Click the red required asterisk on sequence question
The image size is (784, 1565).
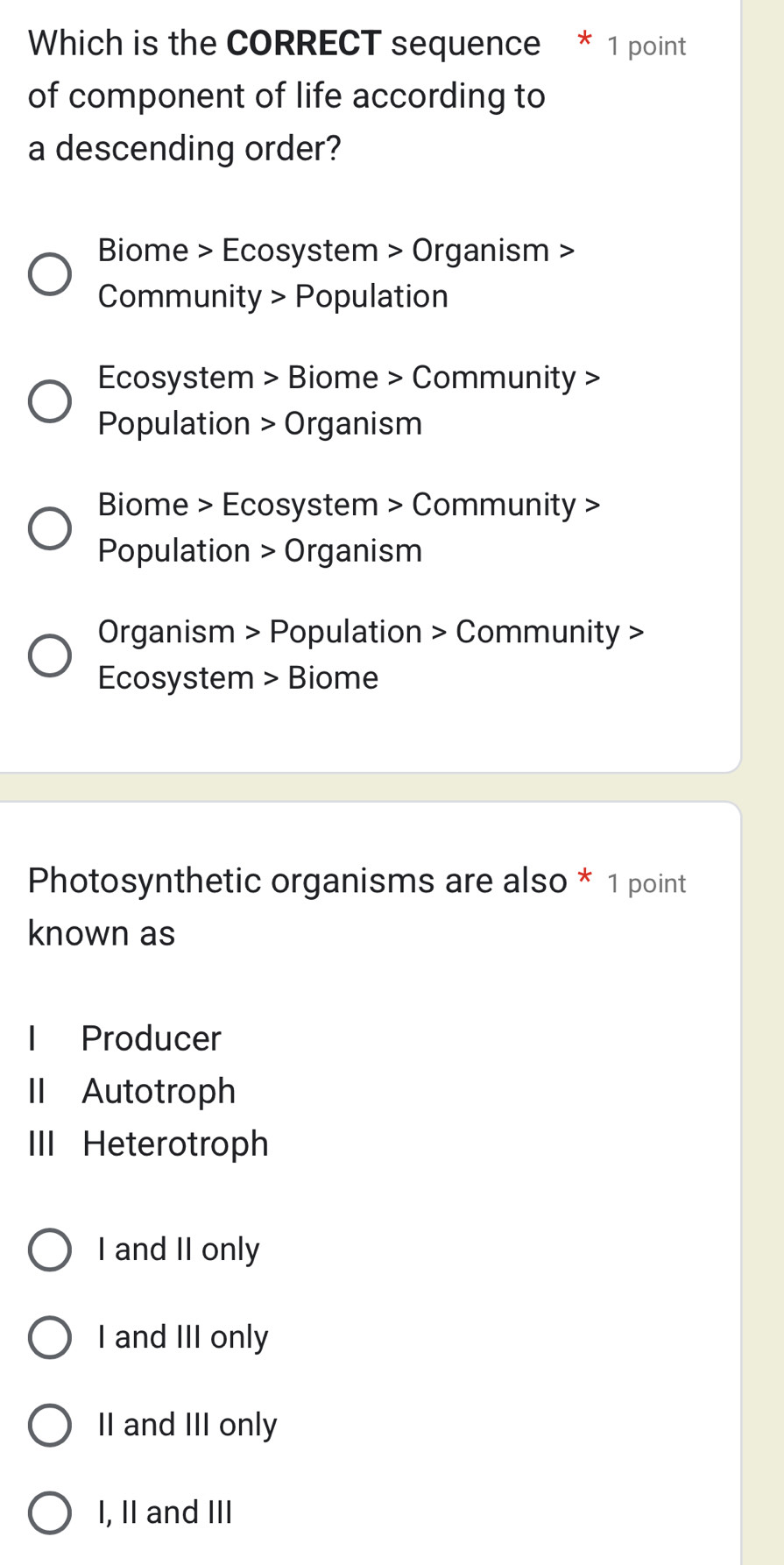585,41
